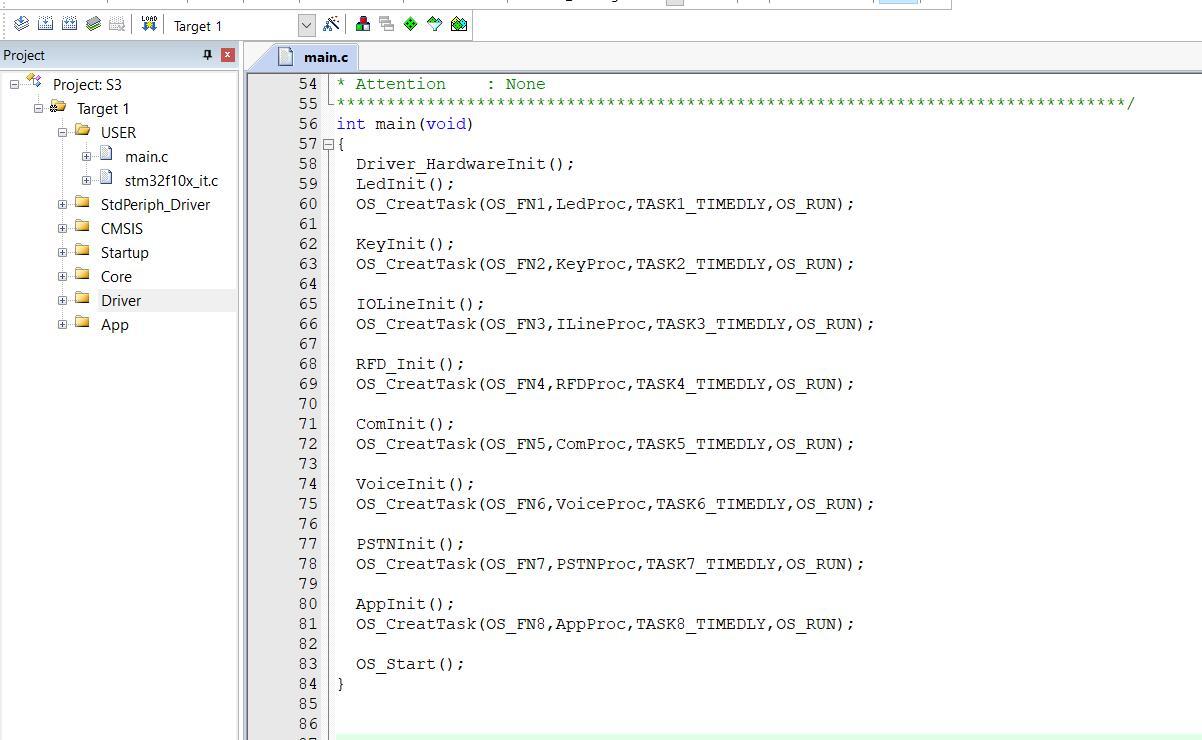Open Options for Target magic wand icon
The width and height of the screenshot is (1202, 740).
click(331, 24)
